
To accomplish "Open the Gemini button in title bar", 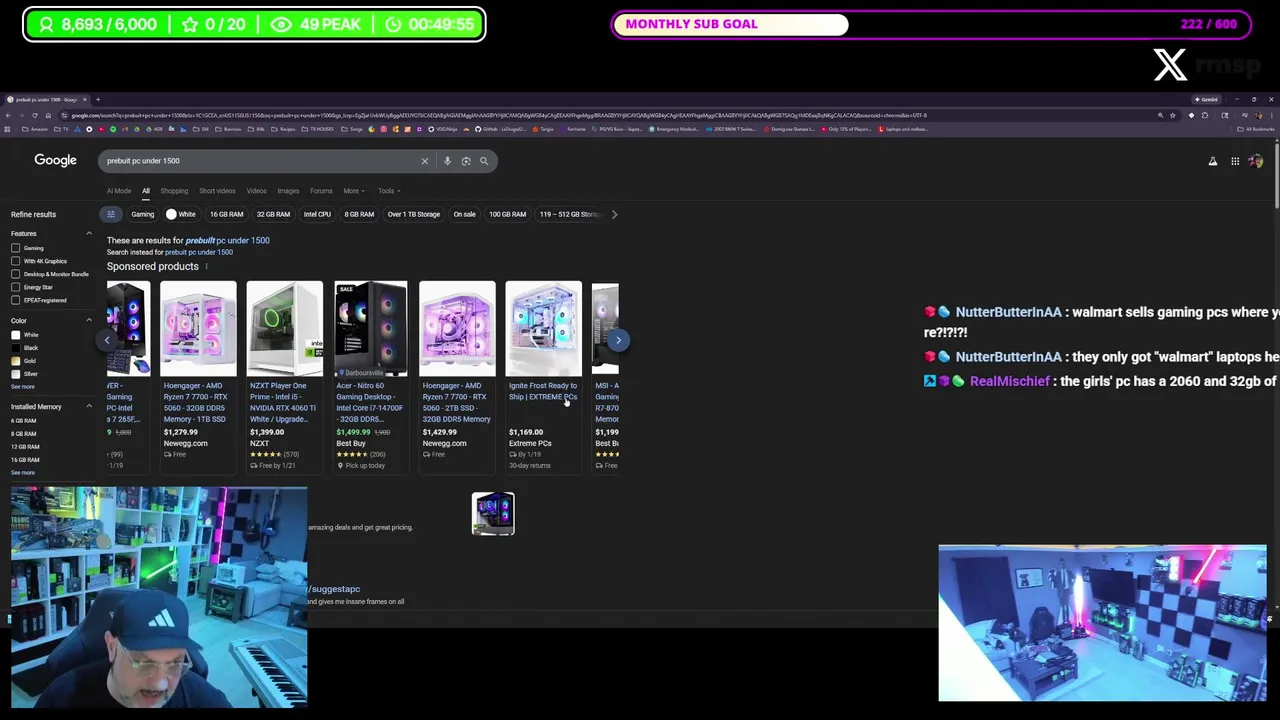I will (1207, 99).
